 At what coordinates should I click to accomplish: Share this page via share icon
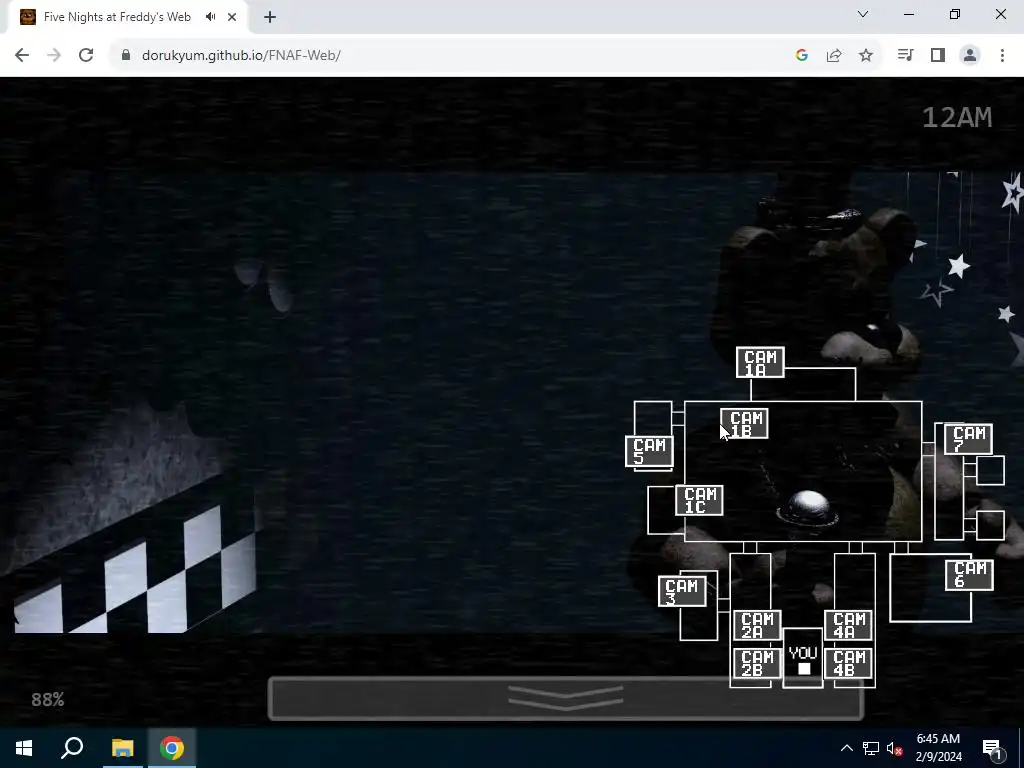[x=834, y=56]
